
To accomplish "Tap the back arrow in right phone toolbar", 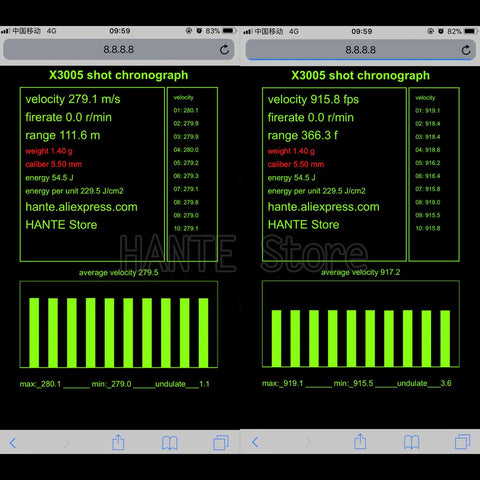I will [x=255, y=442].
